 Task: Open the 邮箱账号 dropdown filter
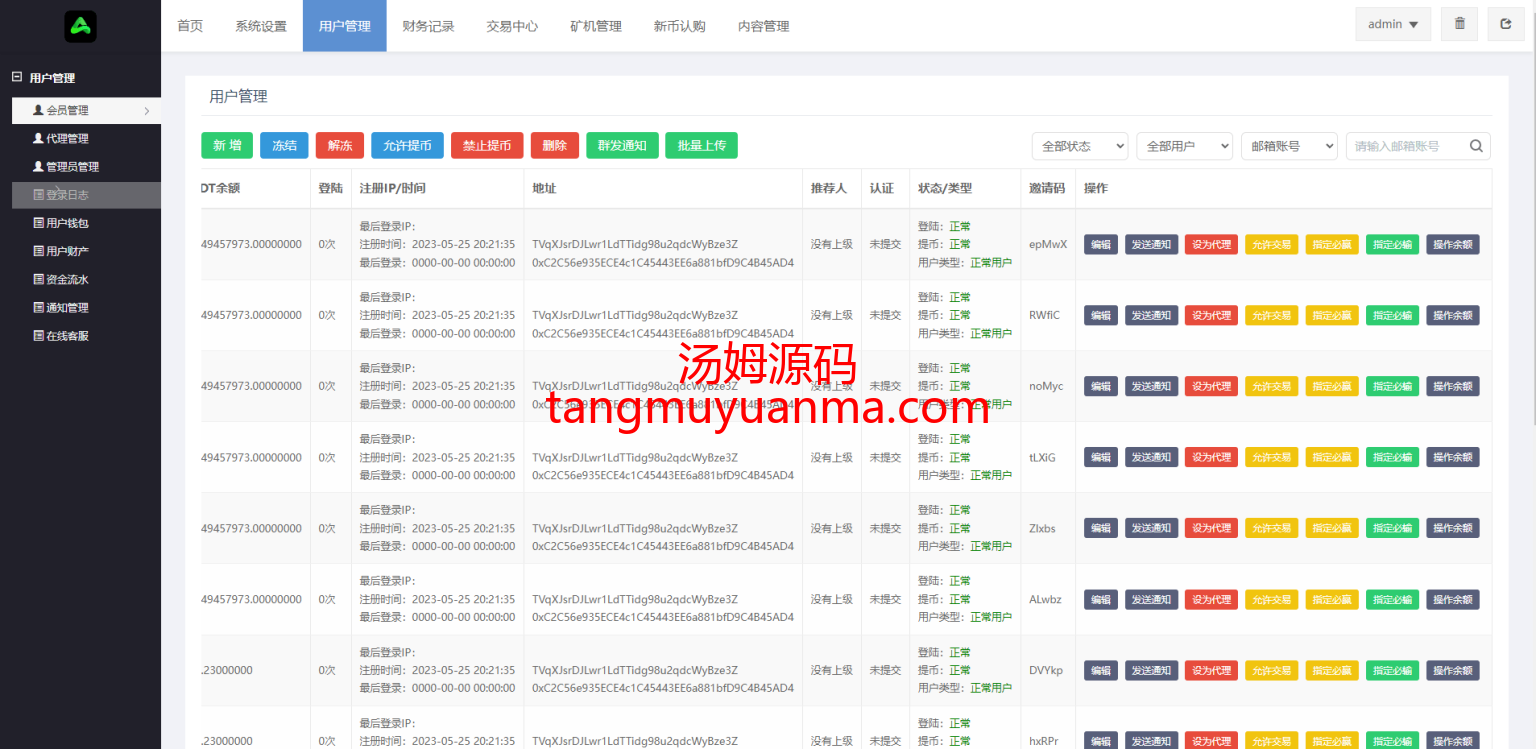point(1288,146)
